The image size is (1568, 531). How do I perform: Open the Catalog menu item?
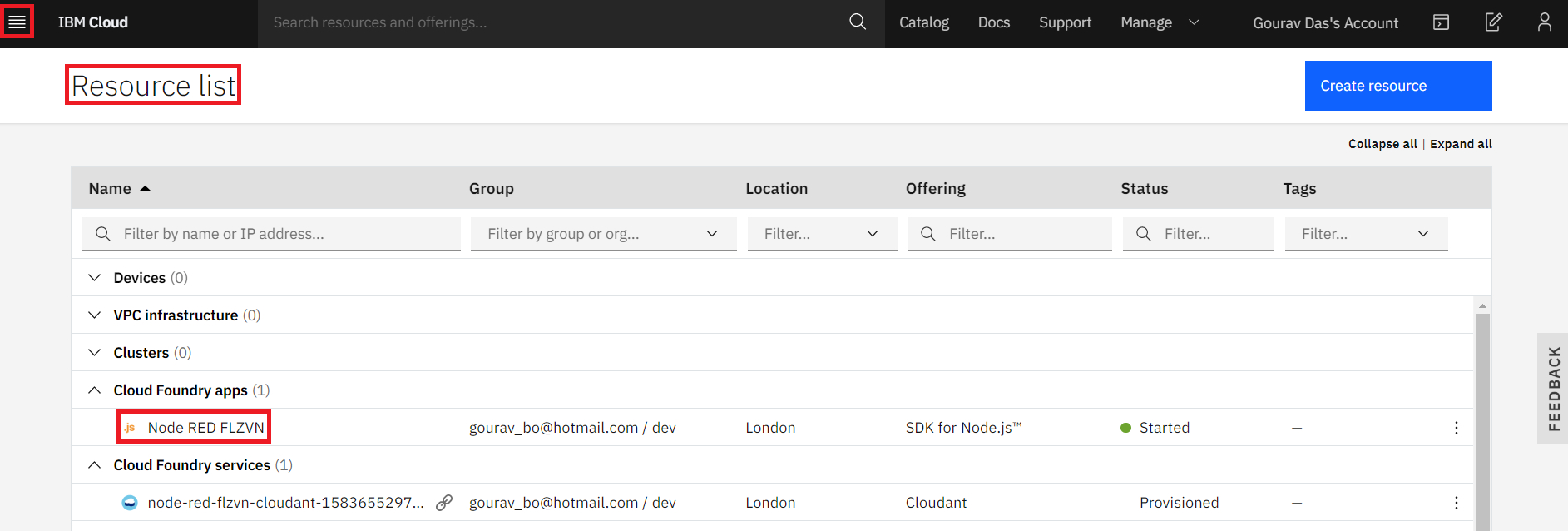(x=923, y=22)
